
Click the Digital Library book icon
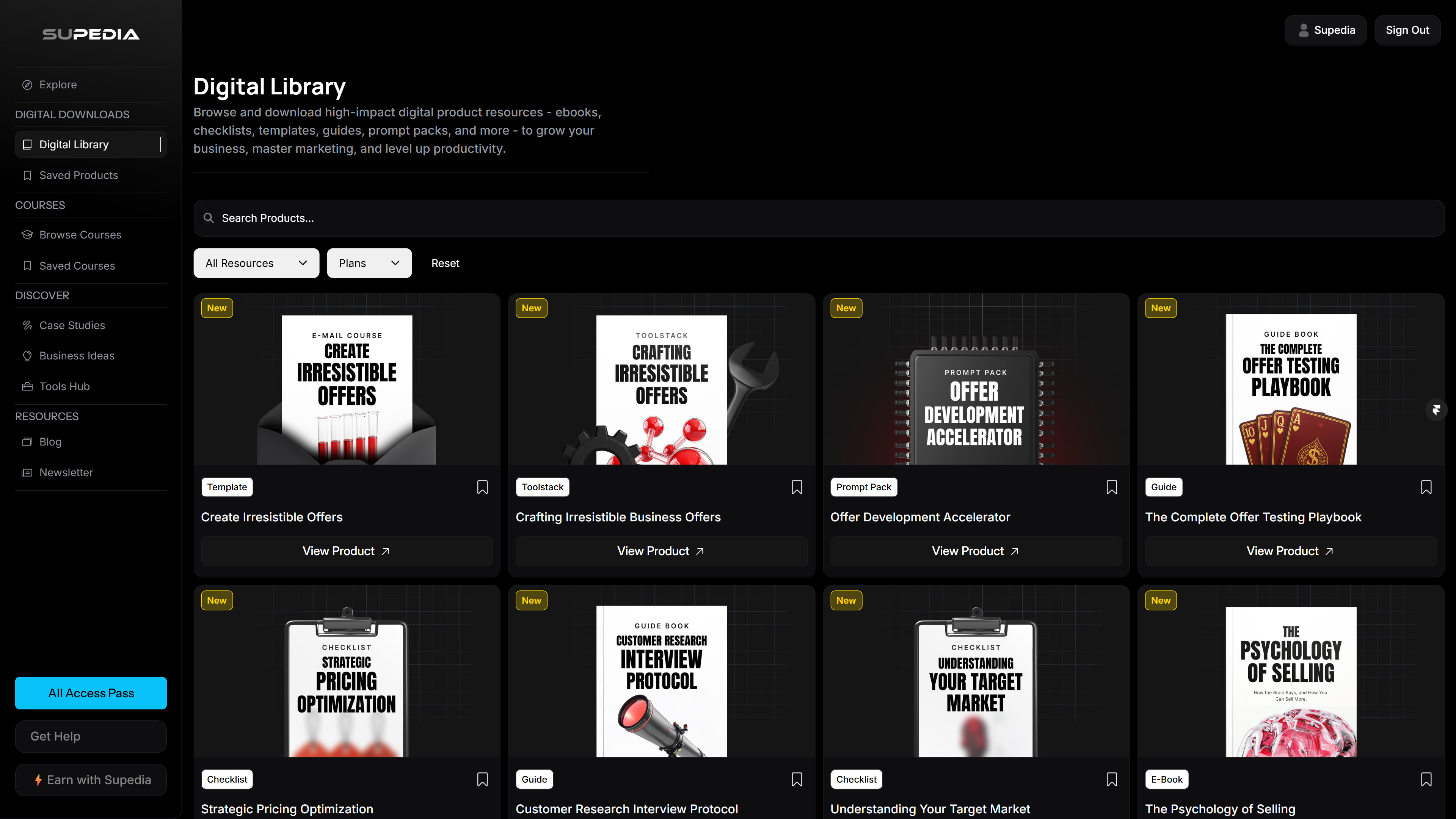click(27, 145)
